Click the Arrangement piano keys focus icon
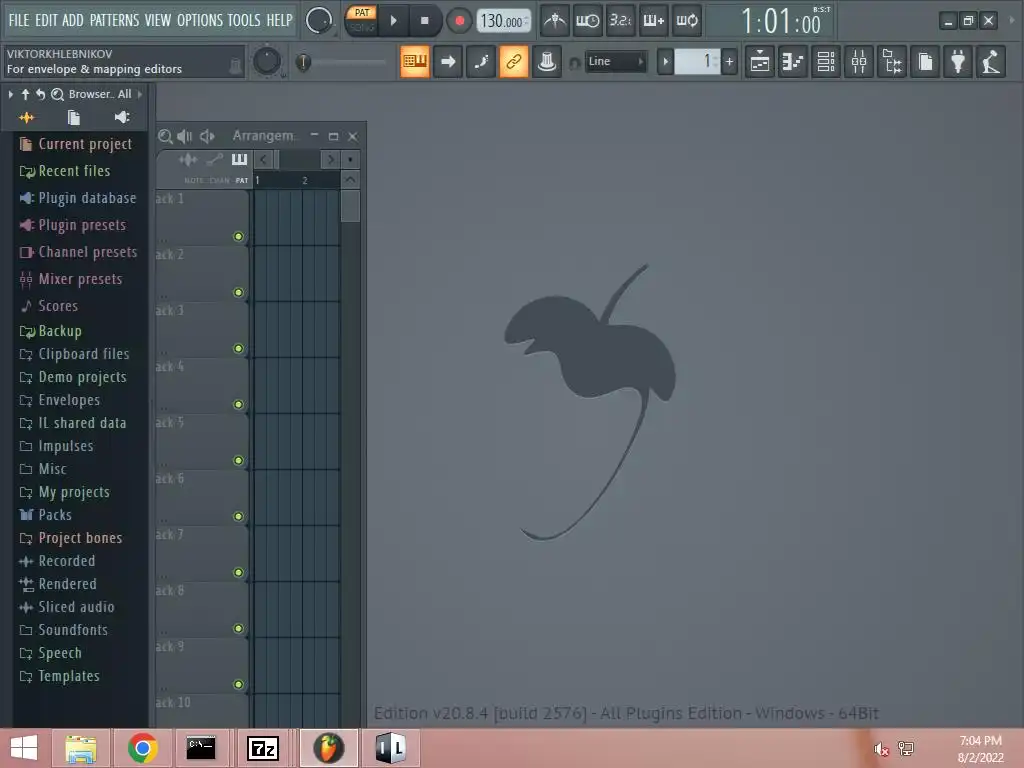The width and height of the screenshot is (1024, 768). point(240,159)
